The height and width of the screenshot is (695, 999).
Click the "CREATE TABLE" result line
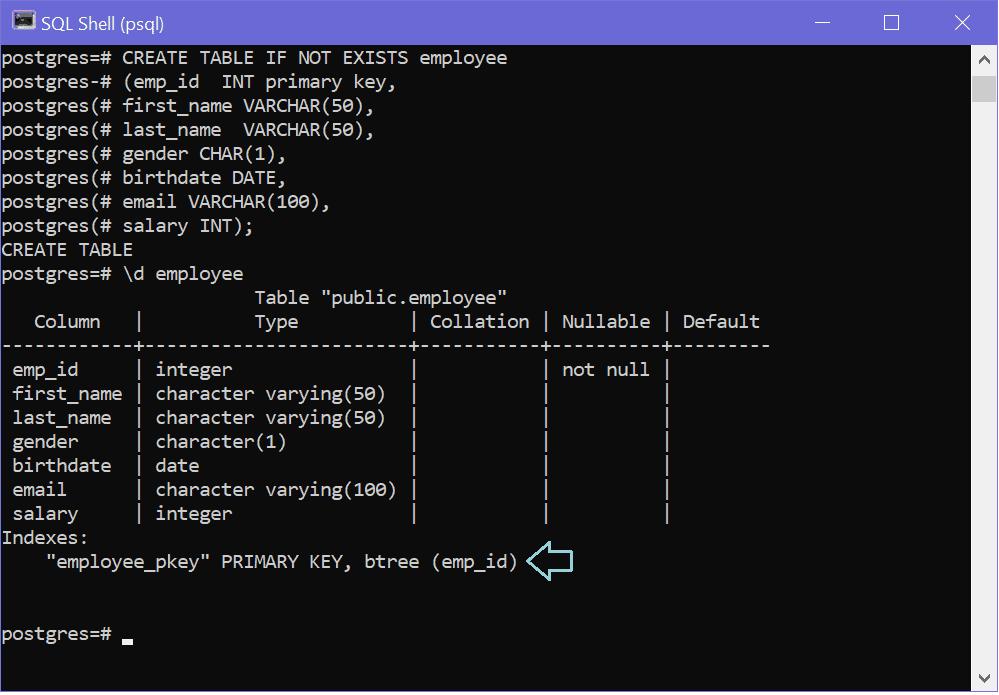point(67,249)
